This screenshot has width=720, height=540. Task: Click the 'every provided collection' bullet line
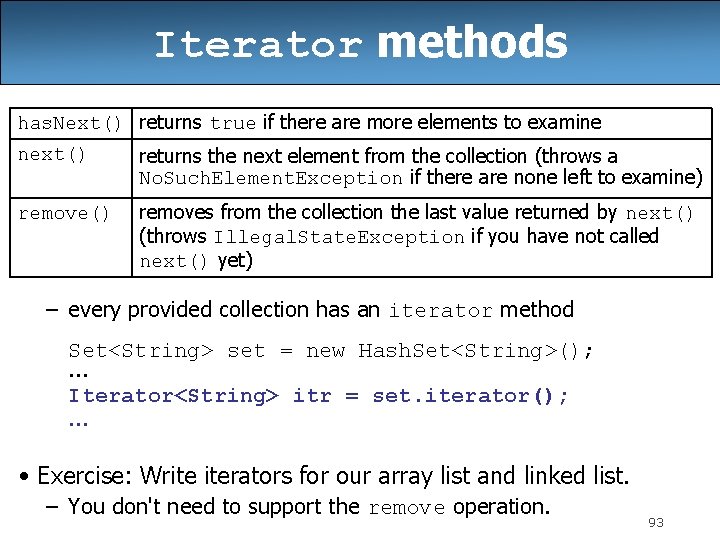(320, 310)
